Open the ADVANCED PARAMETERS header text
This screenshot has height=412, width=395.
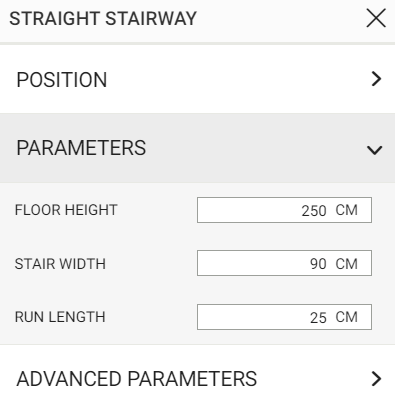point(137,379)
